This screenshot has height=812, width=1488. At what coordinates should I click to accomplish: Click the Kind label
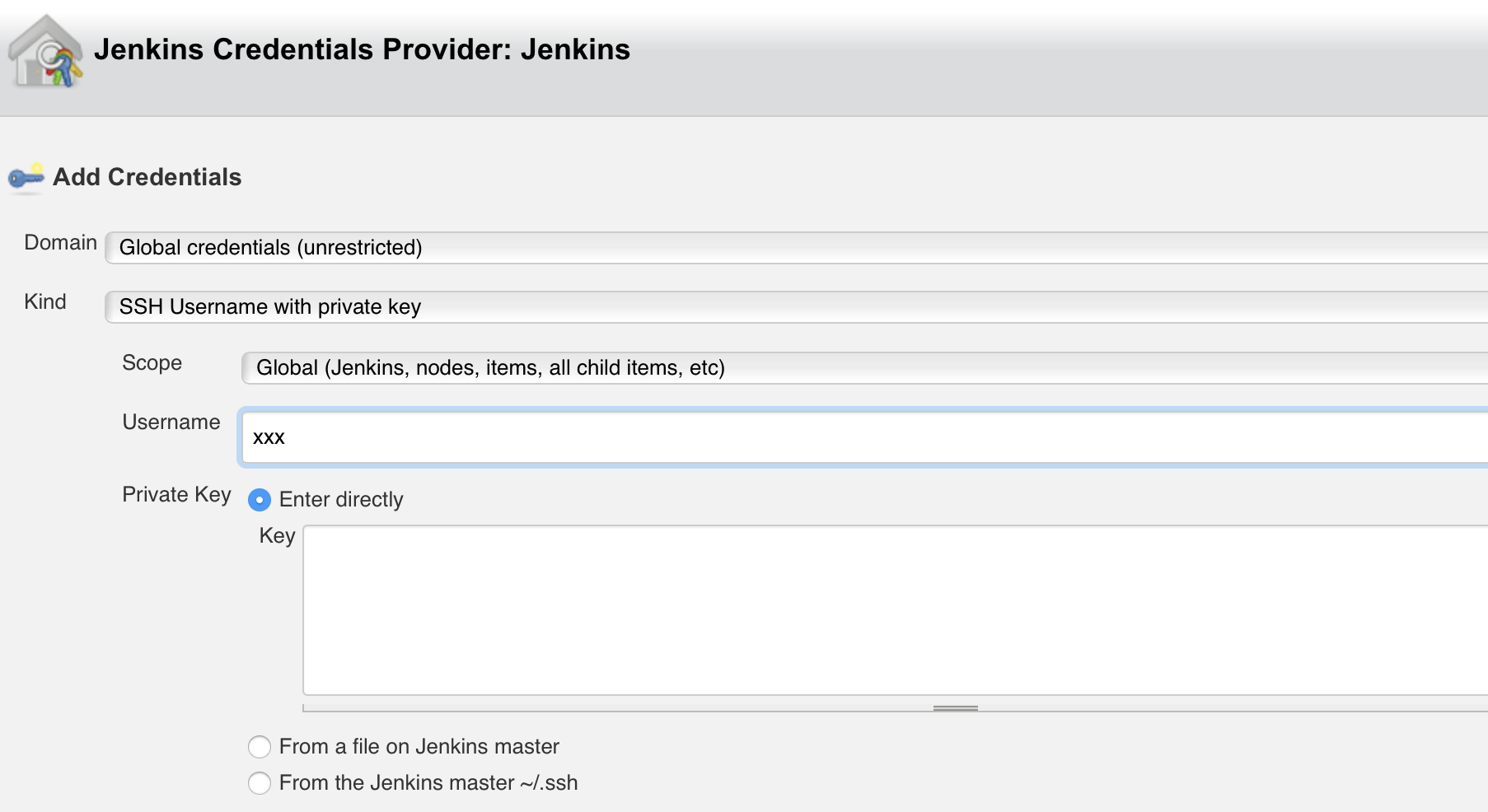[x=45, y=301]
